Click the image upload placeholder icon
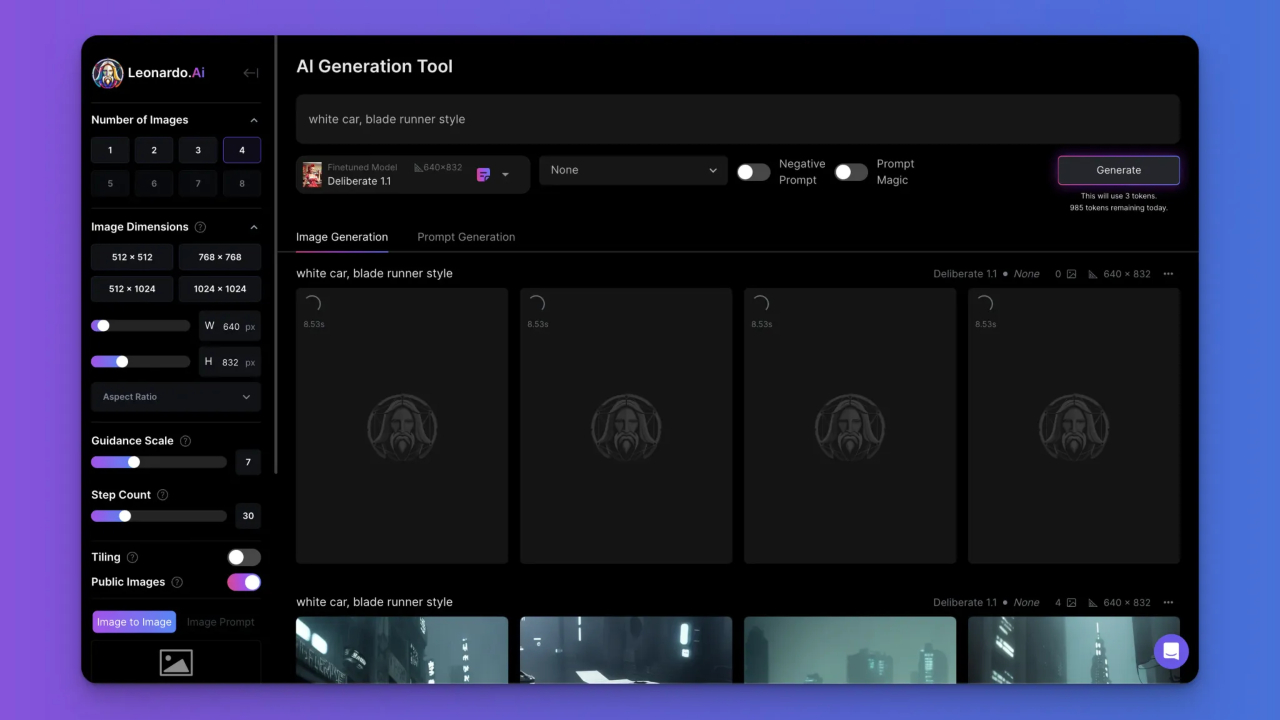 tap(176, 662)
